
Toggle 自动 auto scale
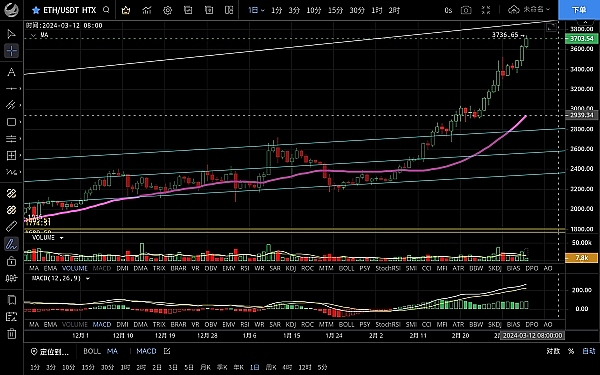coord(589,351)
